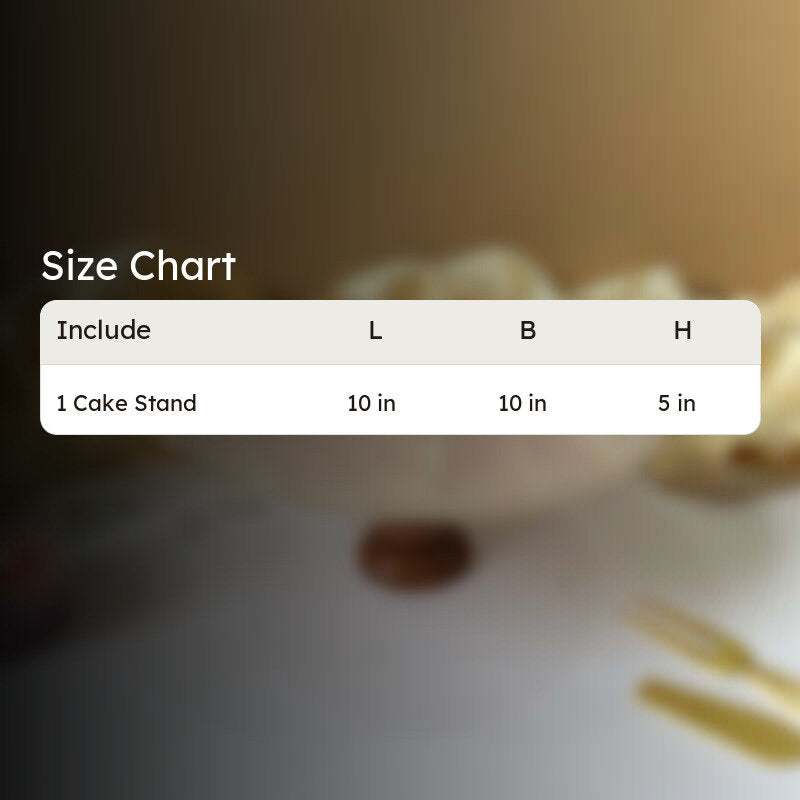Screen dimensions: 800x800
Task: Click the 10 in value under B
Action: 522,403
